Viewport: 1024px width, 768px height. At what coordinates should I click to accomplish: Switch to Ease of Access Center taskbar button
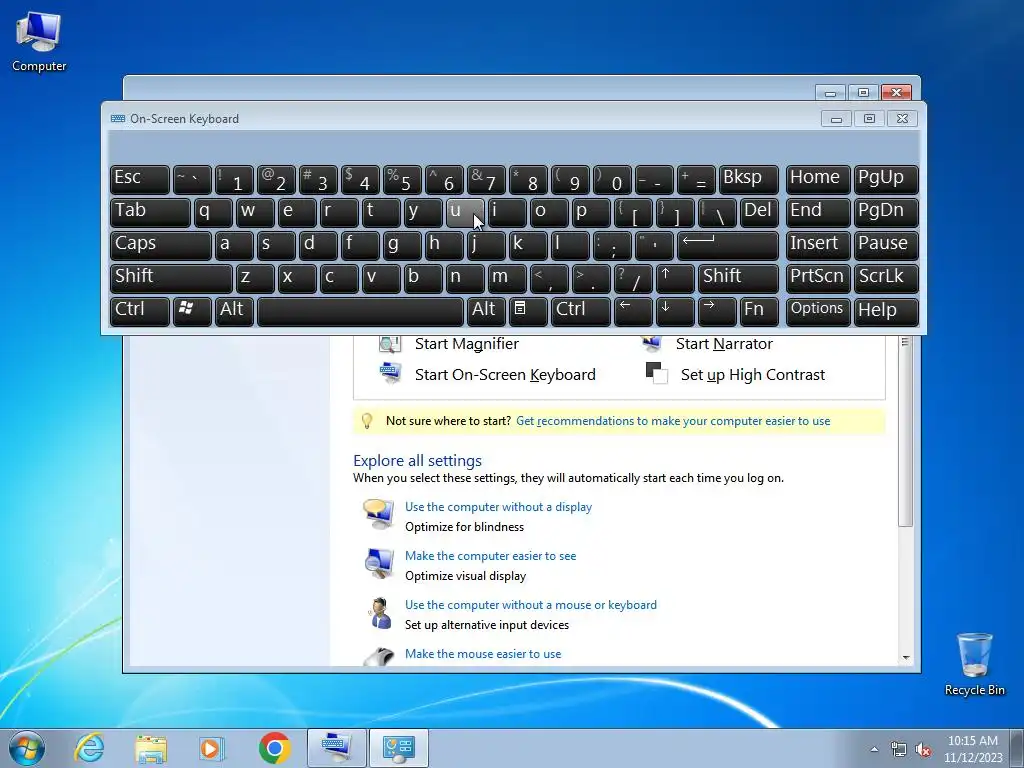(399, 748)
